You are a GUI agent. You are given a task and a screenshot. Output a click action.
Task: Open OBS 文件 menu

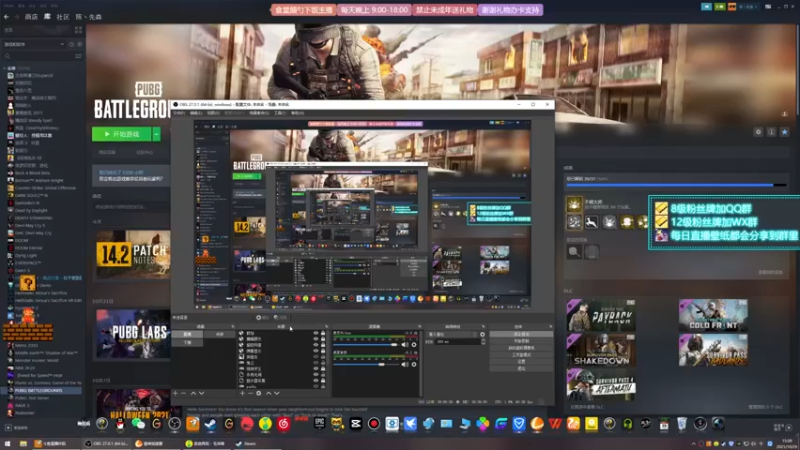(x=179, y=113)
